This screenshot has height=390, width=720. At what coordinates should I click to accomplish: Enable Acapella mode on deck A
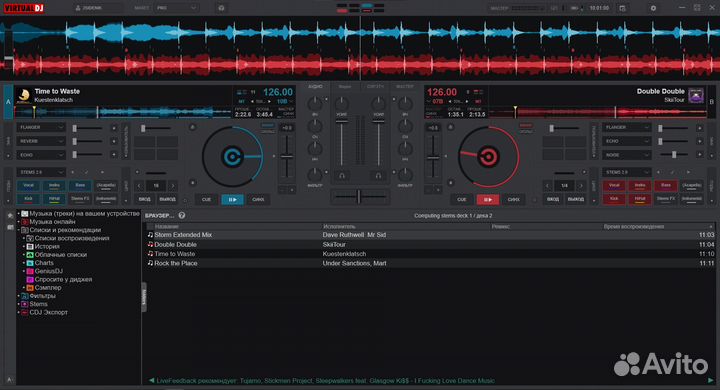106,186
